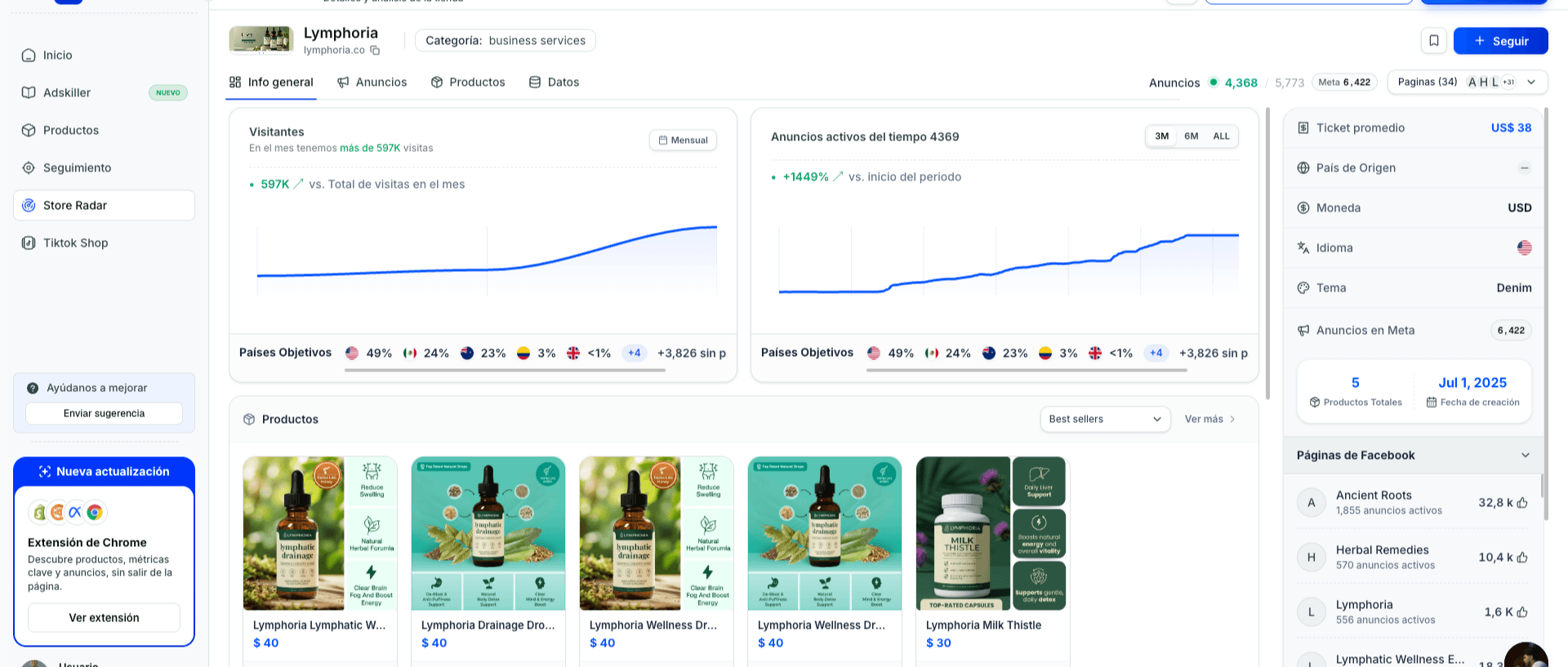1568x667 pixels.
Task: Click horizontal scrollbar under Anuncios activos countries
Action: coord(1027,371)
